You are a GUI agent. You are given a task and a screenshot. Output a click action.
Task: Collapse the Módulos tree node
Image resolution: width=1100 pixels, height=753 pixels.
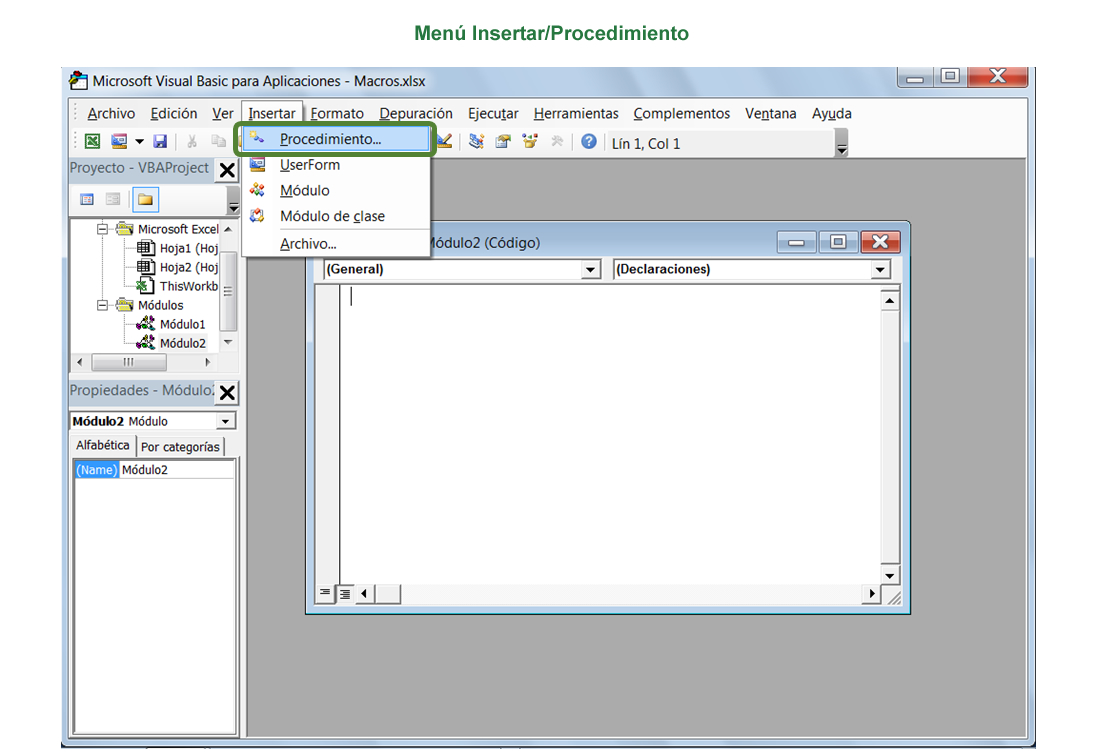tap(102, 305)
